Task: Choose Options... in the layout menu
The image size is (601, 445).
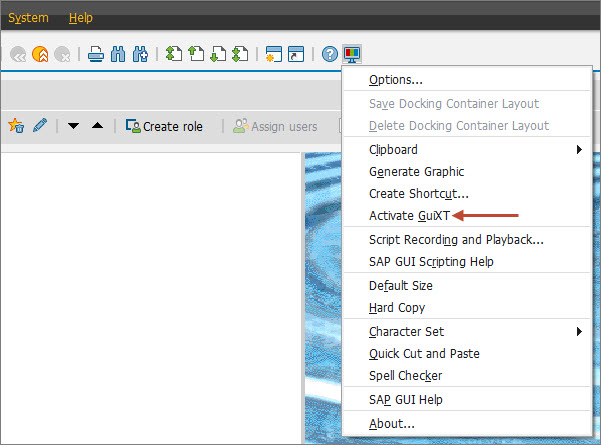Action: pyautogui.click(x=395, y=80)
